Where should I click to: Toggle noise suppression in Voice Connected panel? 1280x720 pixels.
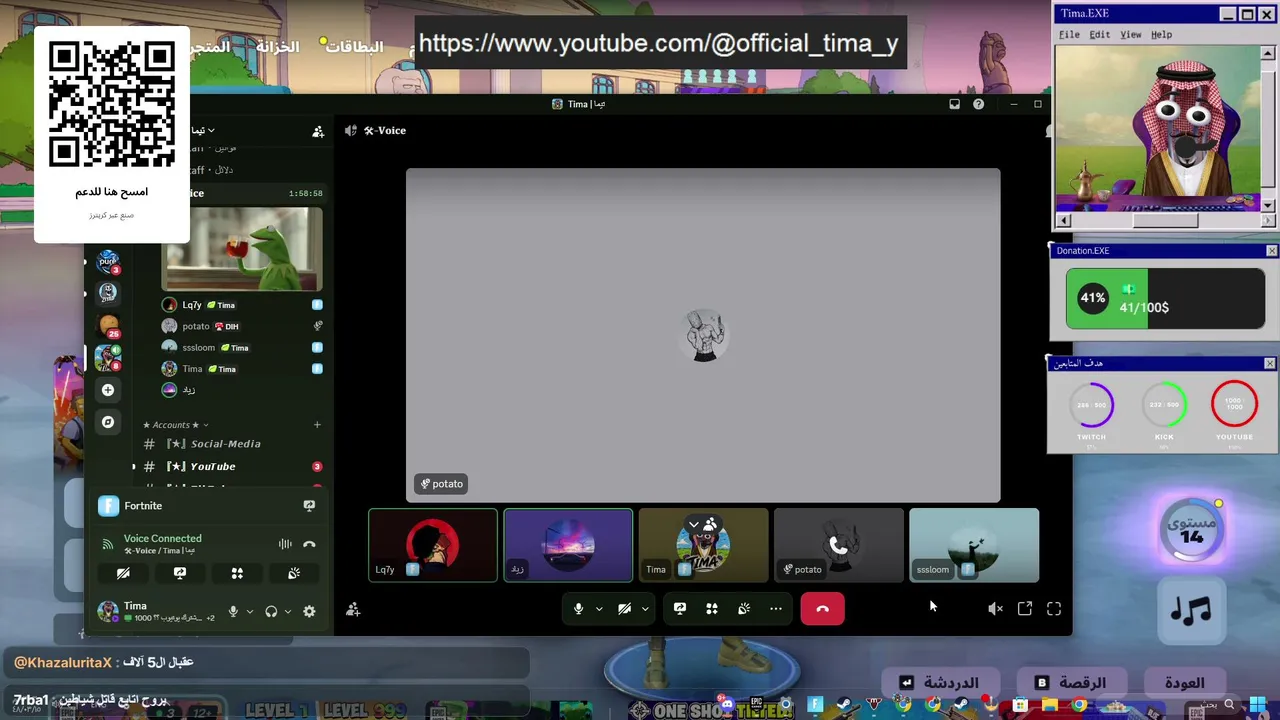pyautogui.click(x=285, y=544)
